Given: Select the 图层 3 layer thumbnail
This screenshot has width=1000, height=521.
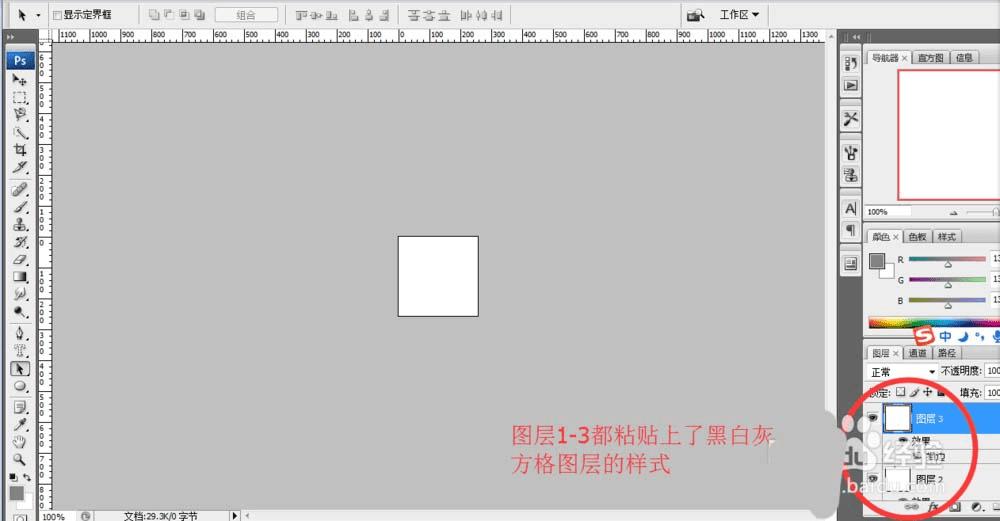Looking at the screenshot, I should pyautogui.click(x=897, y=418).
